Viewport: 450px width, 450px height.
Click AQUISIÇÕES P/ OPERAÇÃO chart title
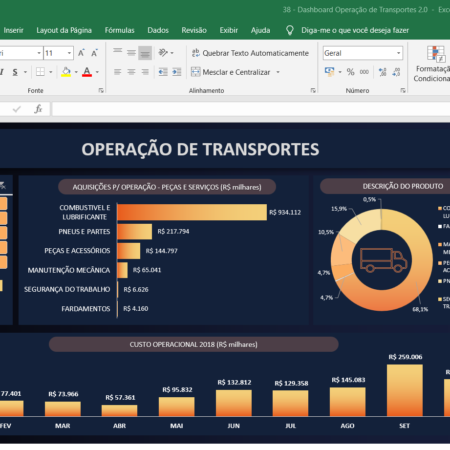click(167, 187)
